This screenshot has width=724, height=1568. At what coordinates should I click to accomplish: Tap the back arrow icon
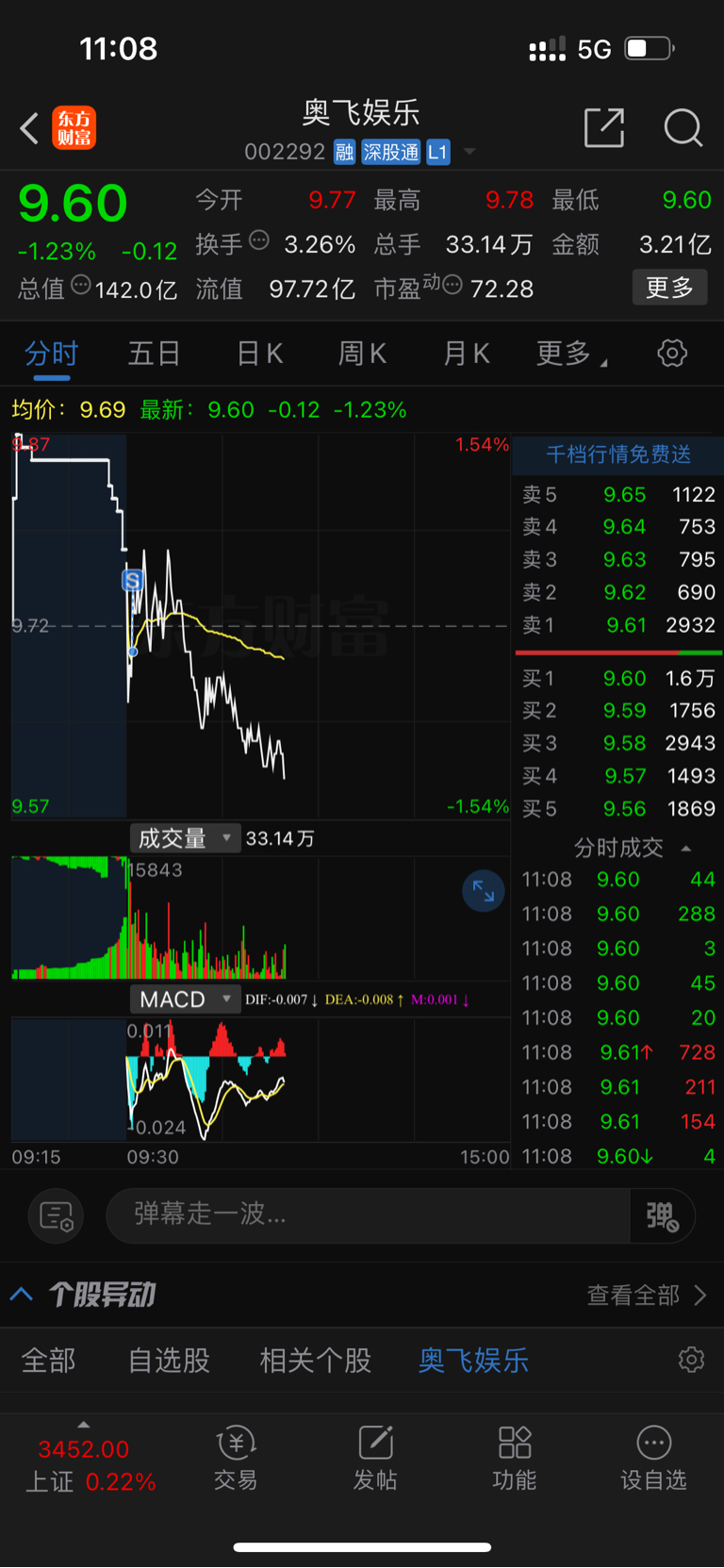(x=29, y=128)
